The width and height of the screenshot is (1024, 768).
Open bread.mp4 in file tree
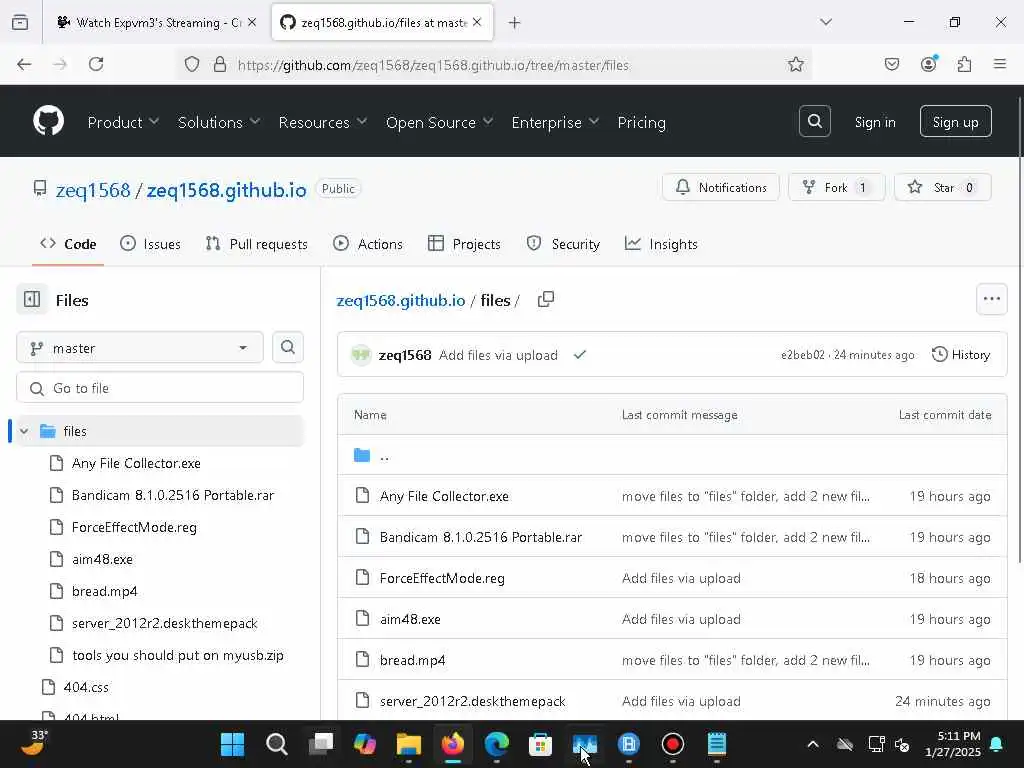[x=104, y=591]
